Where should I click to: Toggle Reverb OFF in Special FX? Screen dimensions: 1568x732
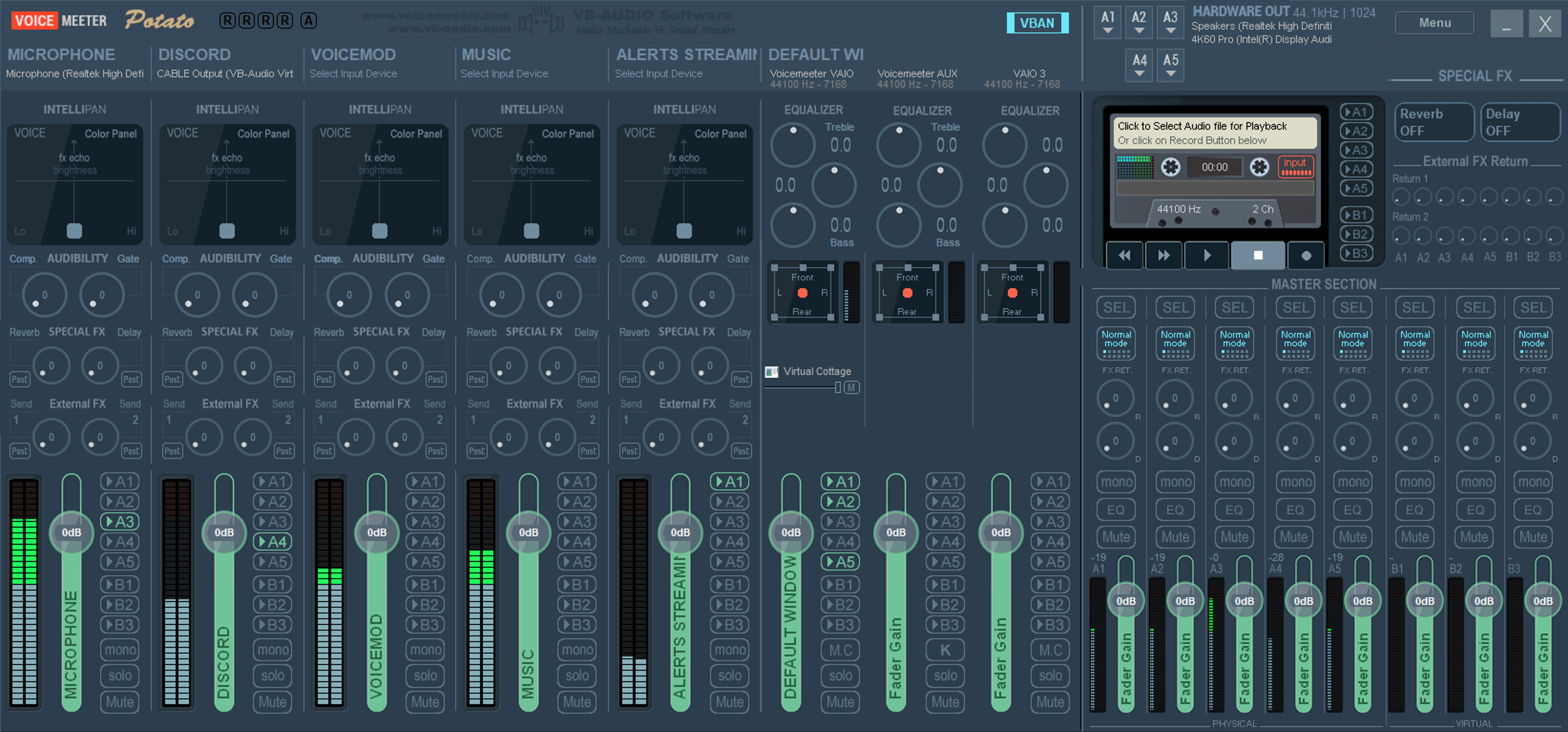point(1434,122)
